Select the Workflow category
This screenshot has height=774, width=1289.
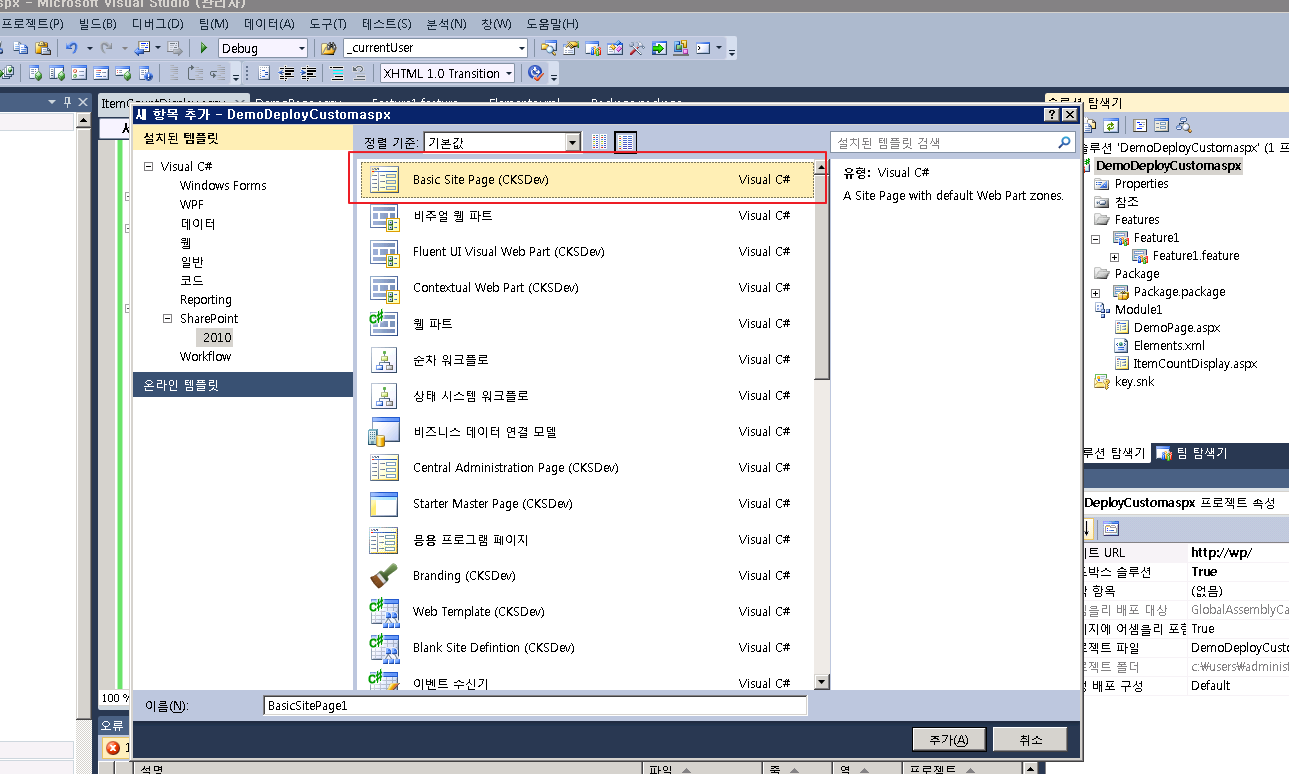(x=206, y=357)
